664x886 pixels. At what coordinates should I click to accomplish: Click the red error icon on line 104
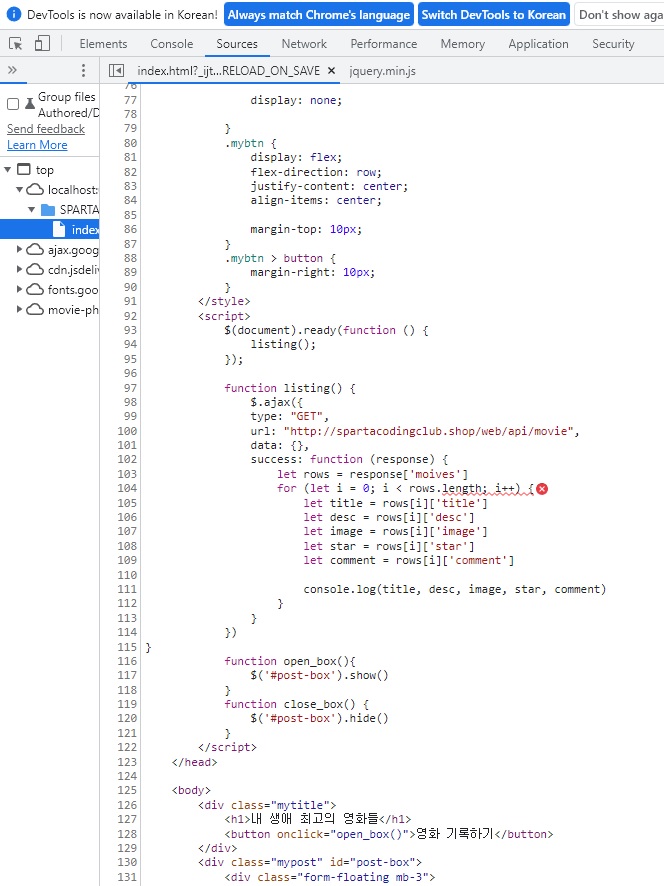coord(542,489)
